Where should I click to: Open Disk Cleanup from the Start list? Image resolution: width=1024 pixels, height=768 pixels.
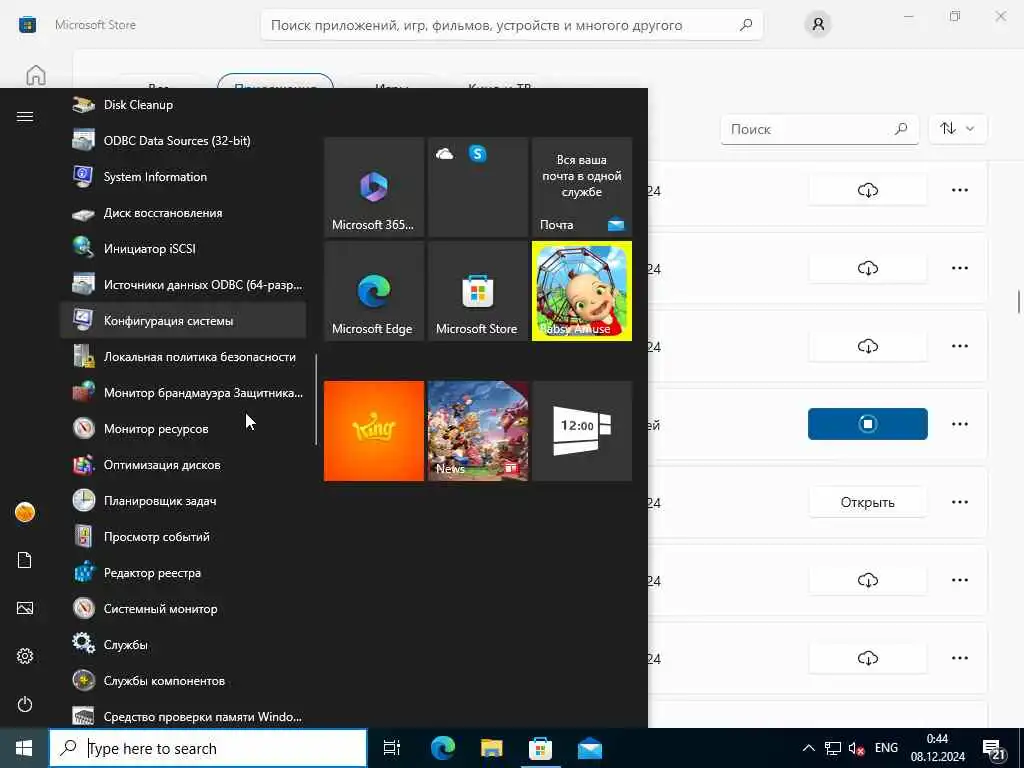(183, 104)
